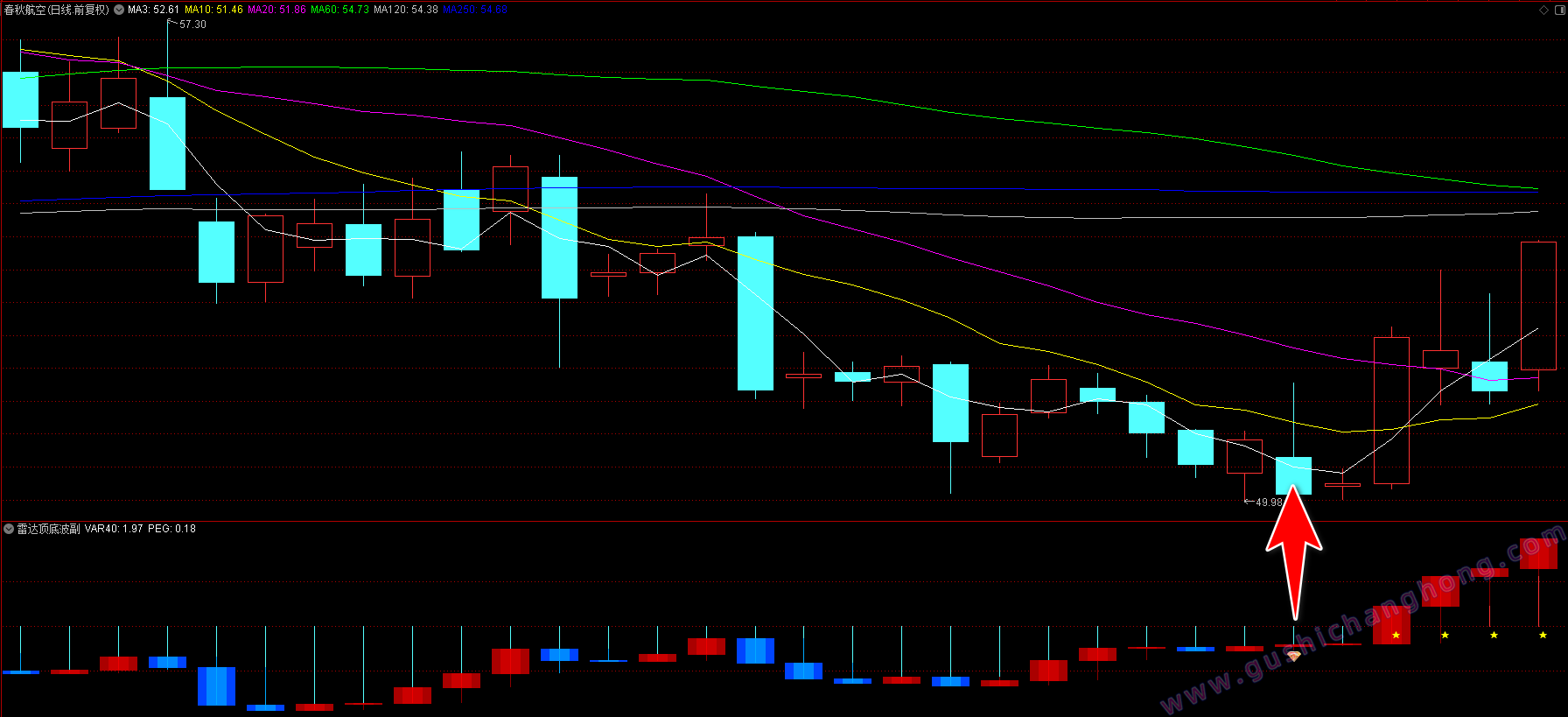Click the 春秋航空(日线.前复权) chart title
The image size is (1568, 717).
(x=57, y=10)
